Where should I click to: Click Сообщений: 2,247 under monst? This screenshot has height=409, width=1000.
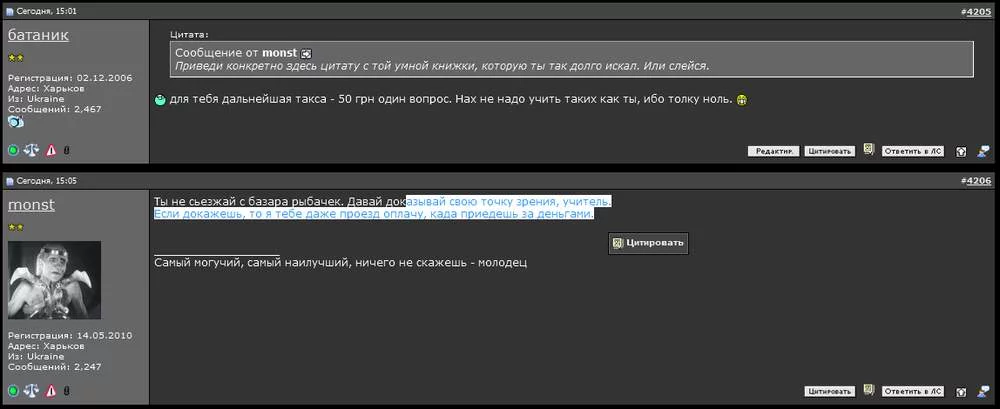click(55, 367)
